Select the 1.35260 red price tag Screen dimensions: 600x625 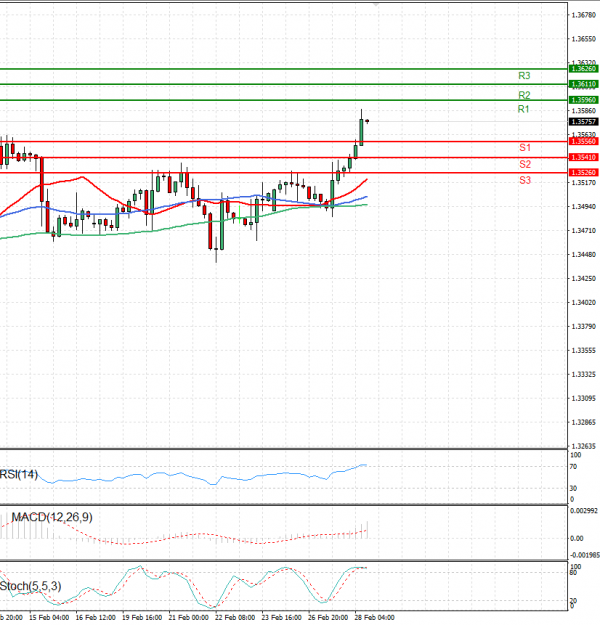point(583,173)
